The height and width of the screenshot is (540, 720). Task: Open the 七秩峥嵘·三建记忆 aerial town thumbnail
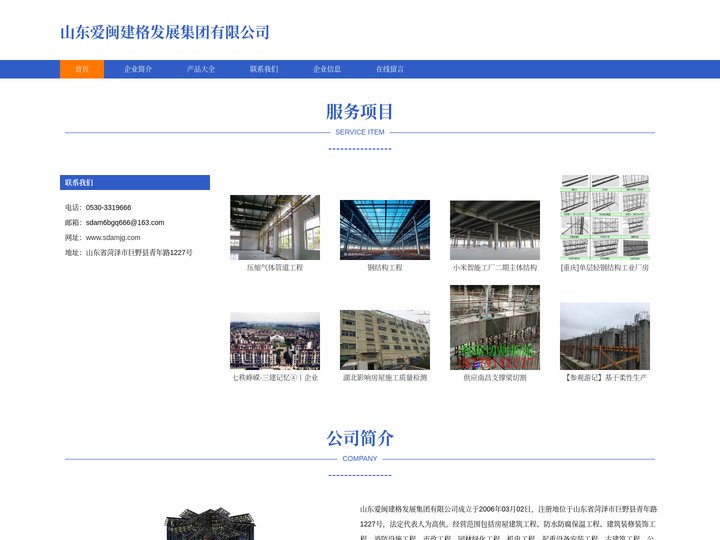[x=275, y=341]
